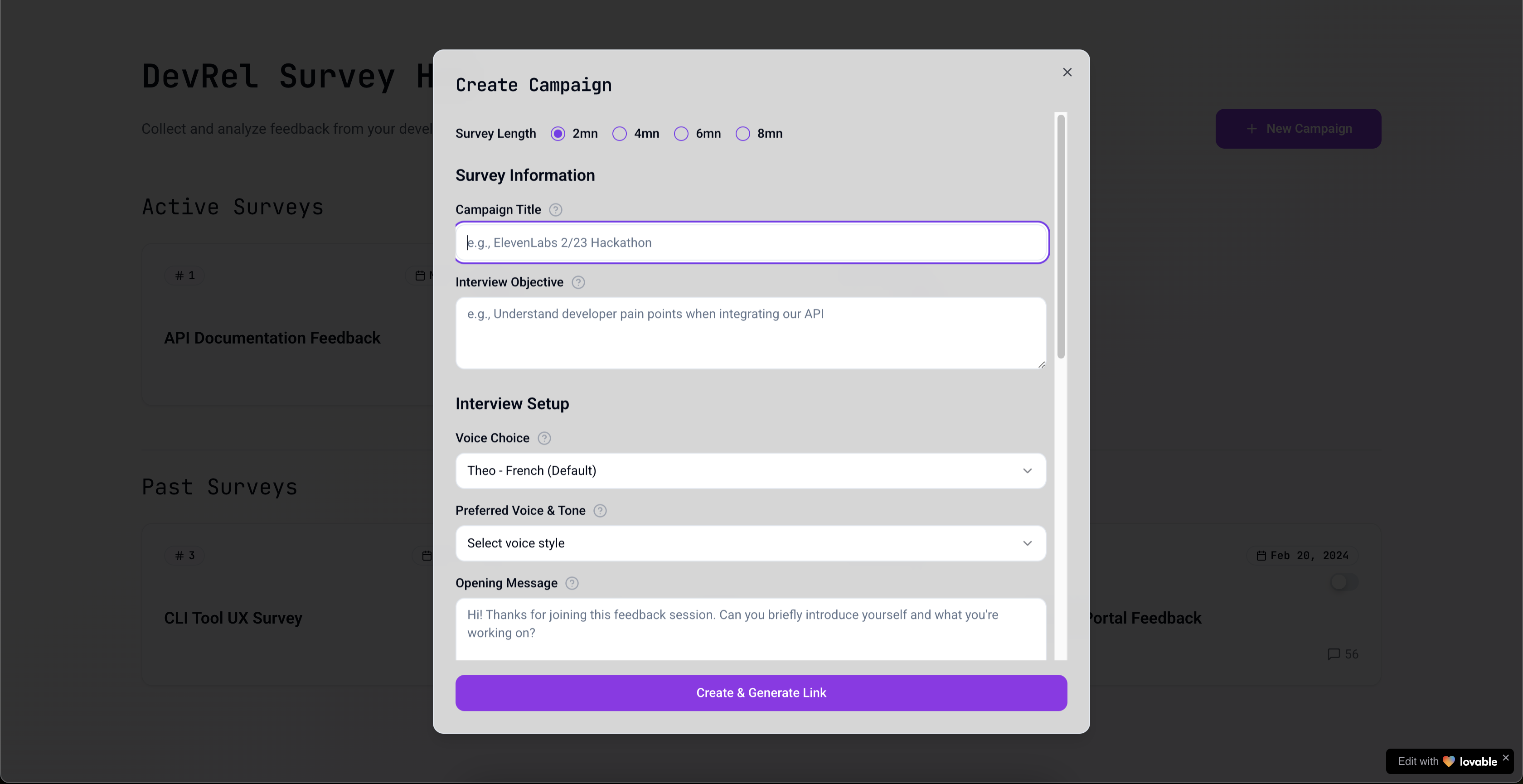This screenshot has height=784, width=1523.
Task: Choose the 8mn survey length option
Action: (x=742, y=134)
